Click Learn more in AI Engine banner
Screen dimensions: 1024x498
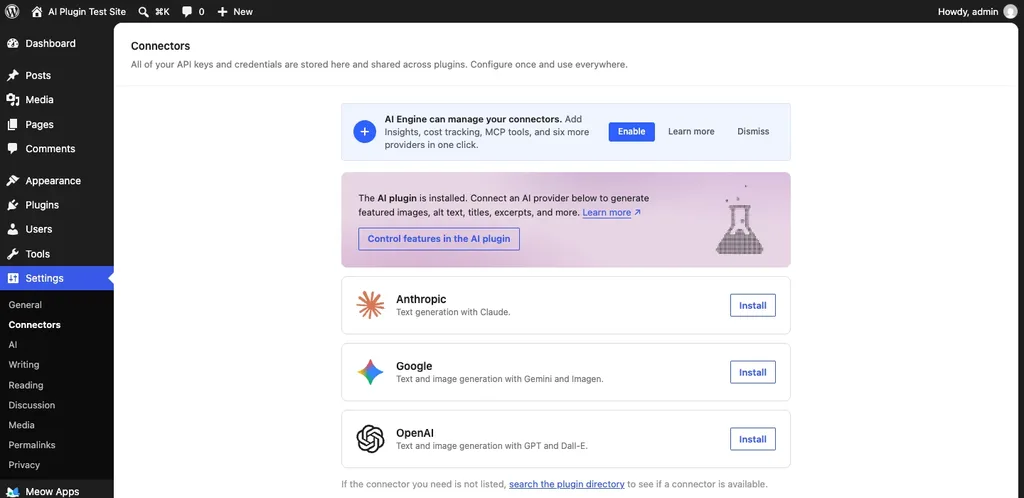tap(691, 131)
